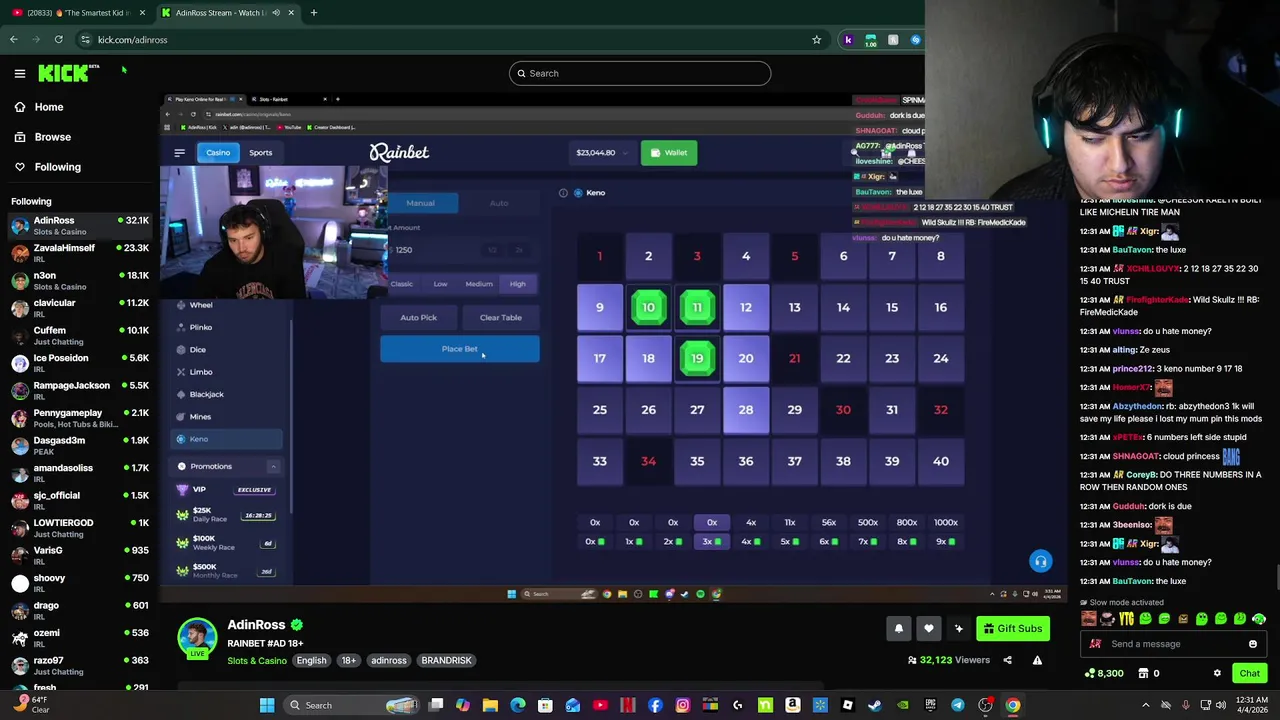1280x720 pixels.
Task: Click the Kick extension icon in Chrome toolbar
Action: [x=848, y=40]
